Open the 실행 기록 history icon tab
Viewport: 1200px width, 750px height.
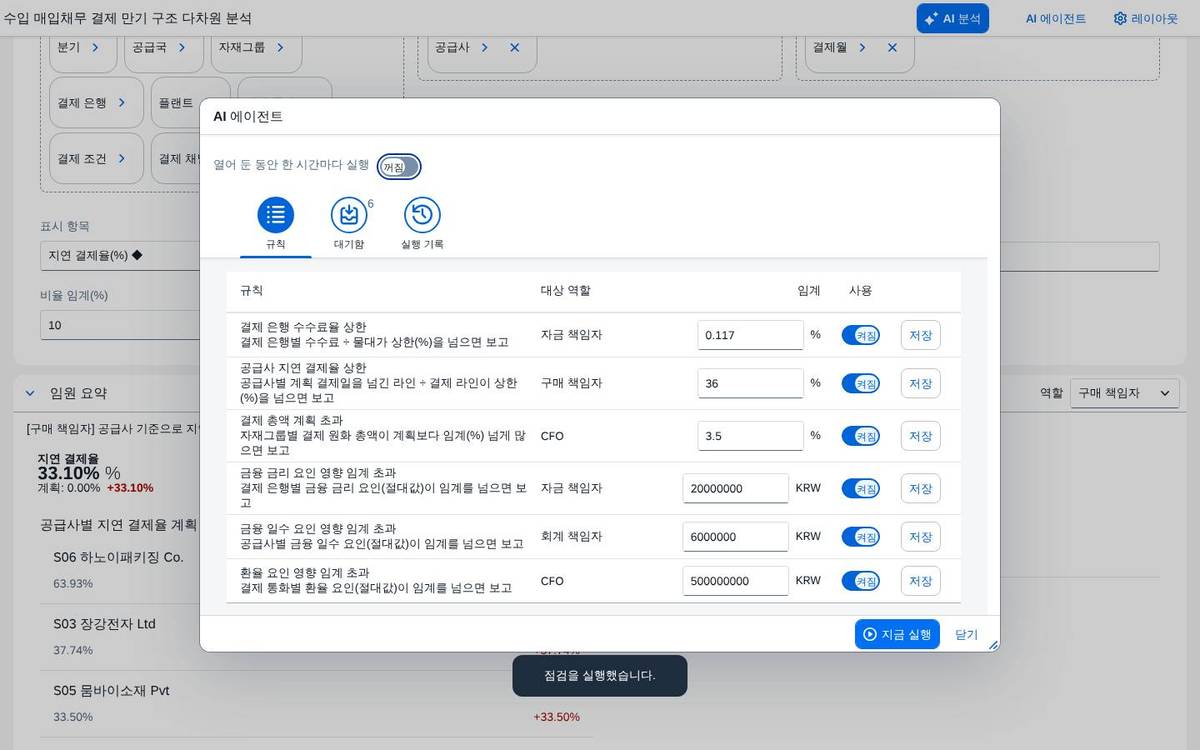422,215
